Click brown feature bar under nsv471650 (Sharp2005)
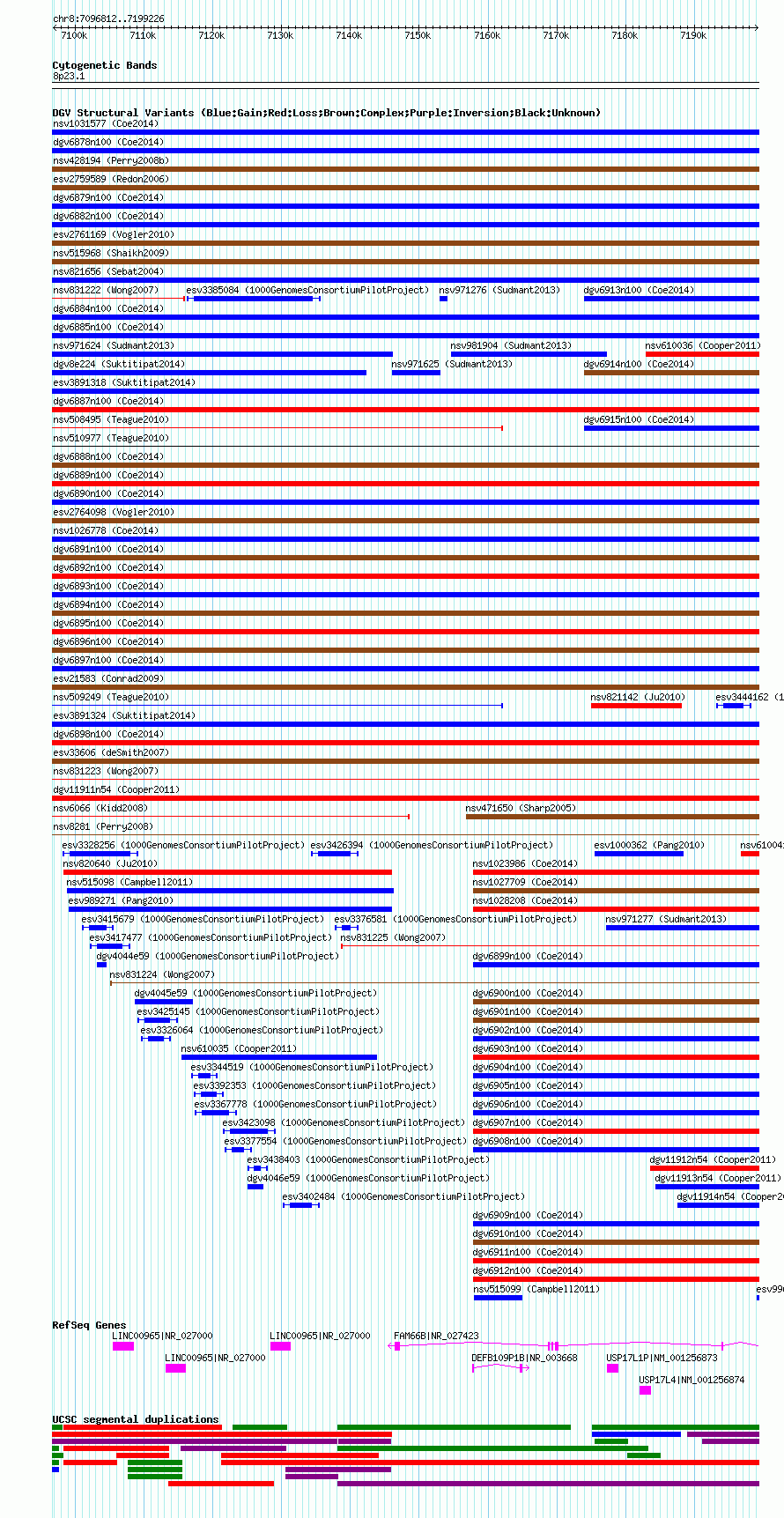784x1518 pixels. point(612,817)
